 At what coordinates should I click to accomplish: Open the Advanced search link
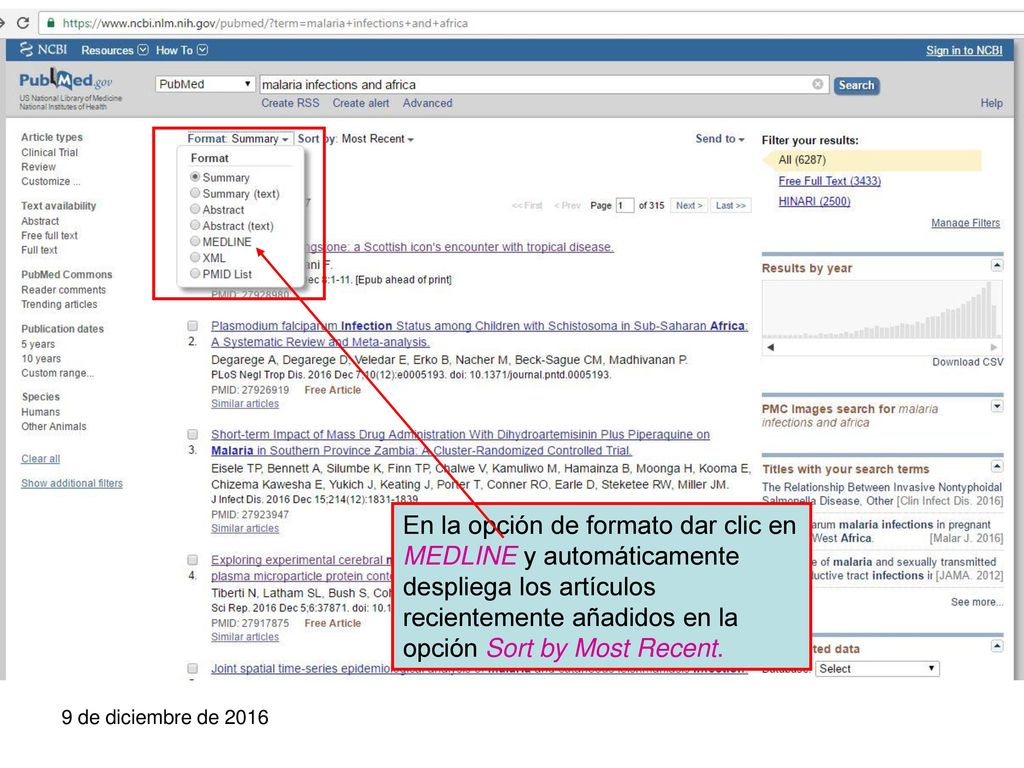click(427, 103)
